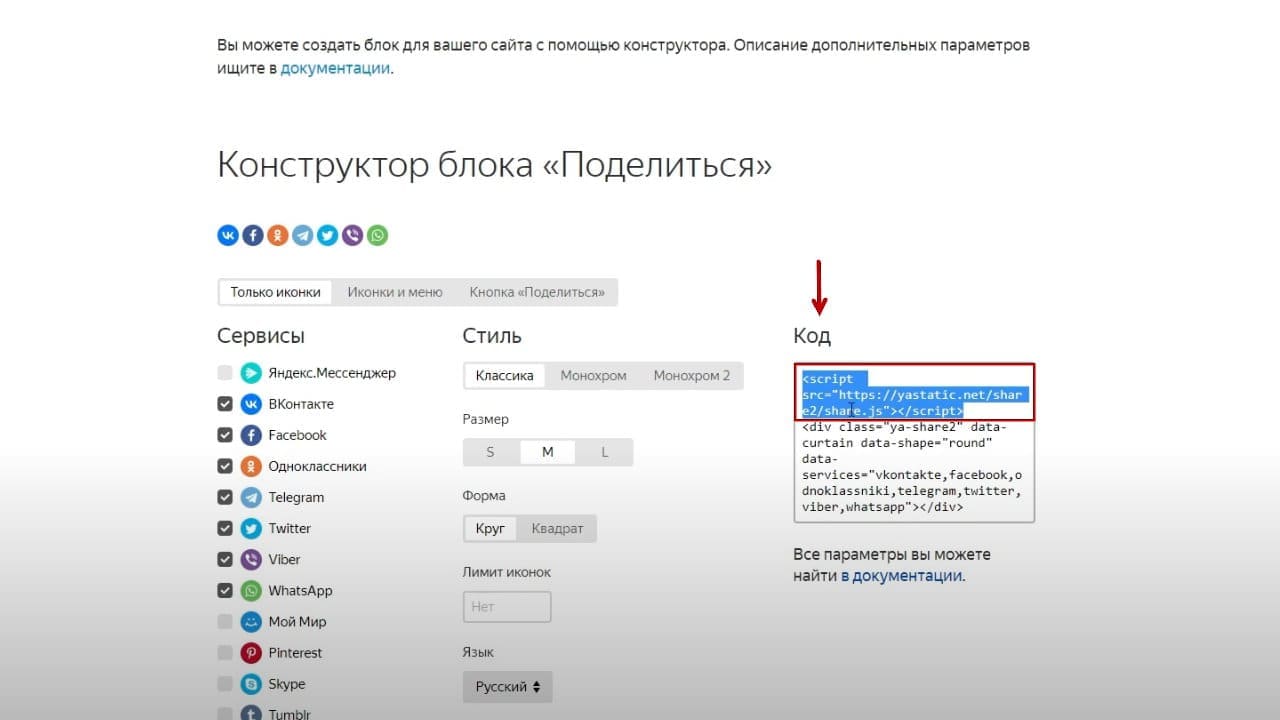
Task: Enable the Мой Мир checkbox
Action: (x=225, y=622)
